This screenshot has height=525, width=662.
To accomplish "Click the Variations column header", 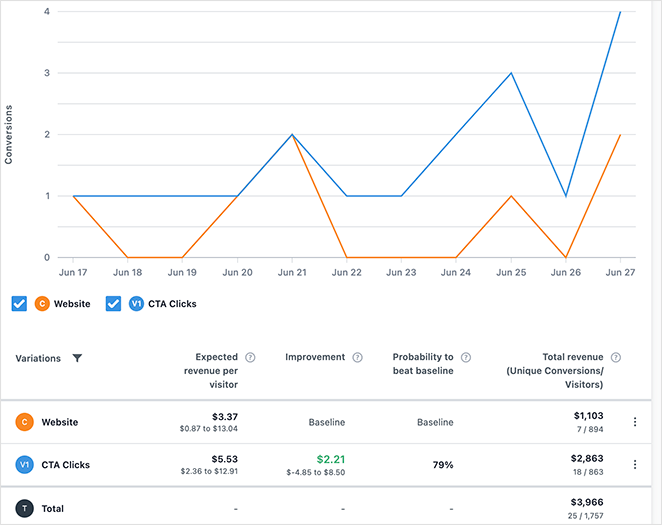I will tap(38, 358).
